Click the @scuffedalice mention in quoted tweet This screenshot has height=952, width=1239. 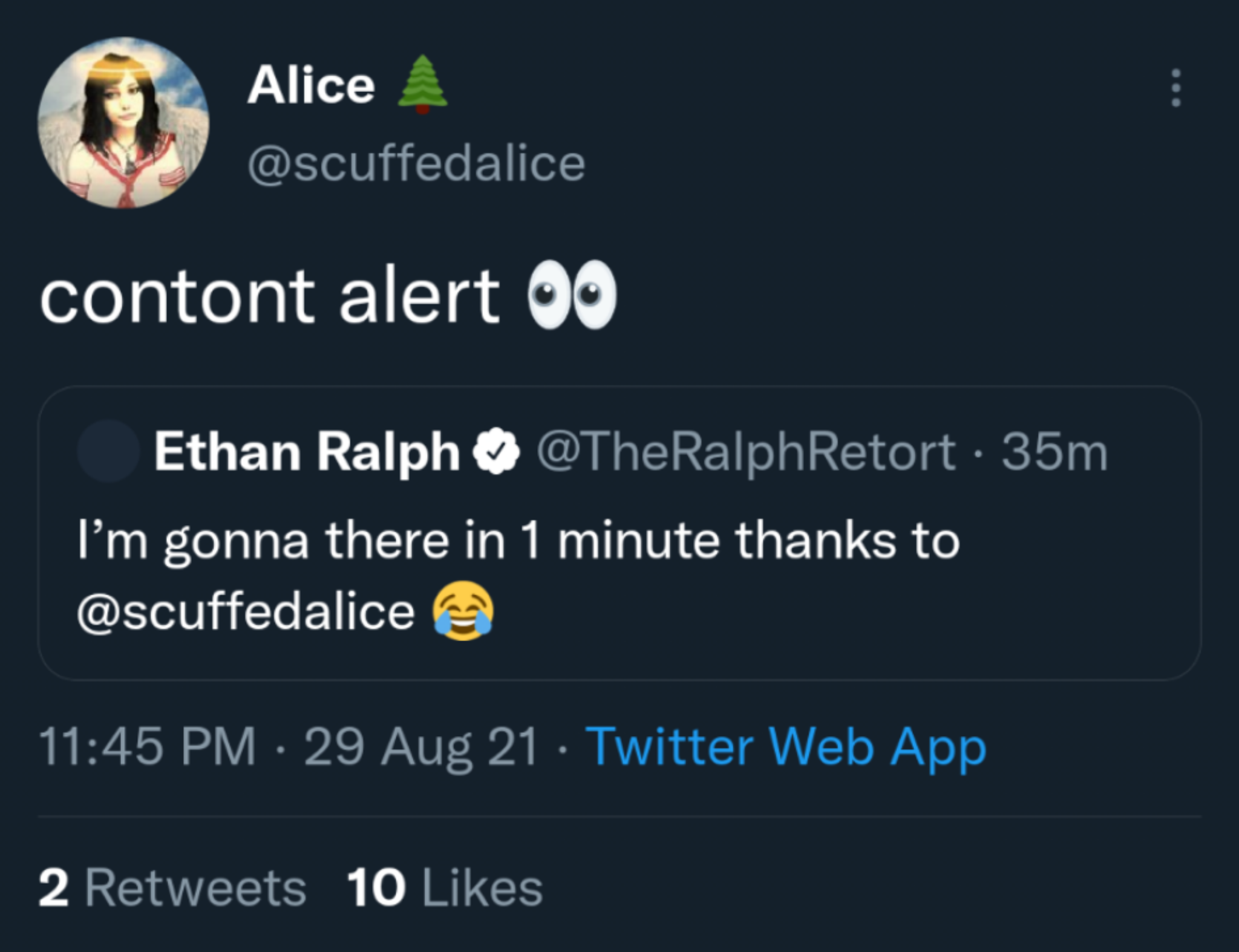tap(246, 612)
